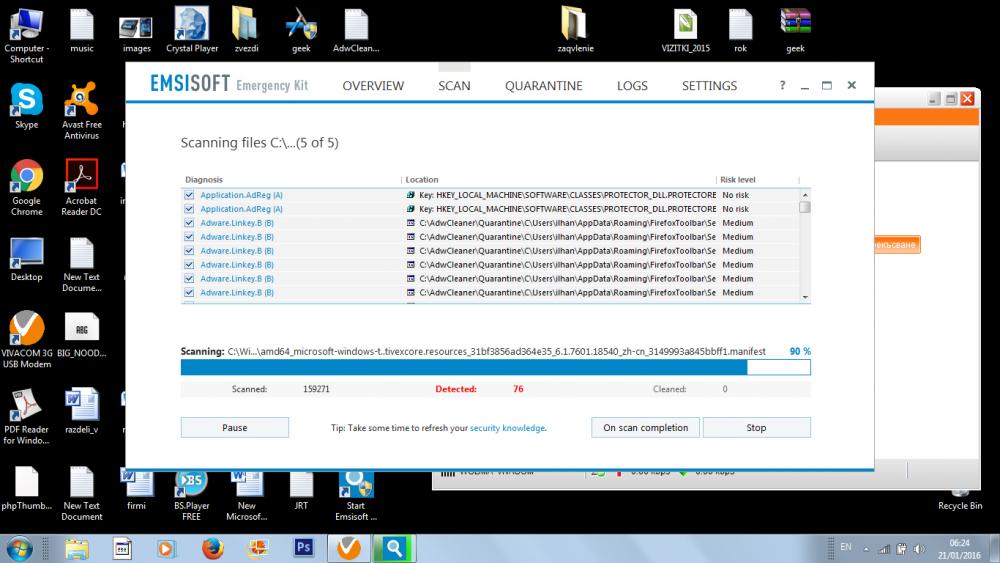Open Emsisoft help question mark
The image size is (1000, 563).
point(783,85)
